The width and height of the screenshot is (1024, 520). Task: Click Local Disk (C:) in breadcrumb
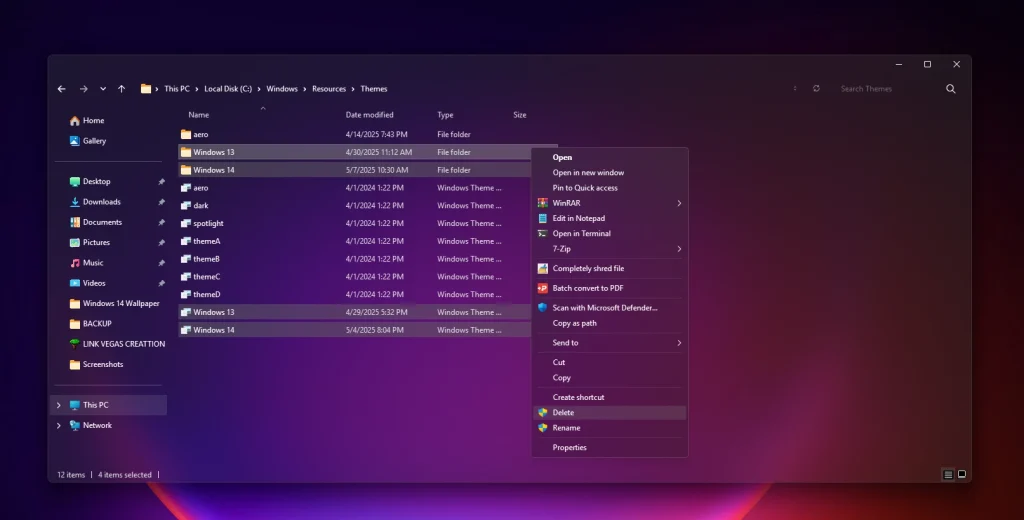pos(228,89)
